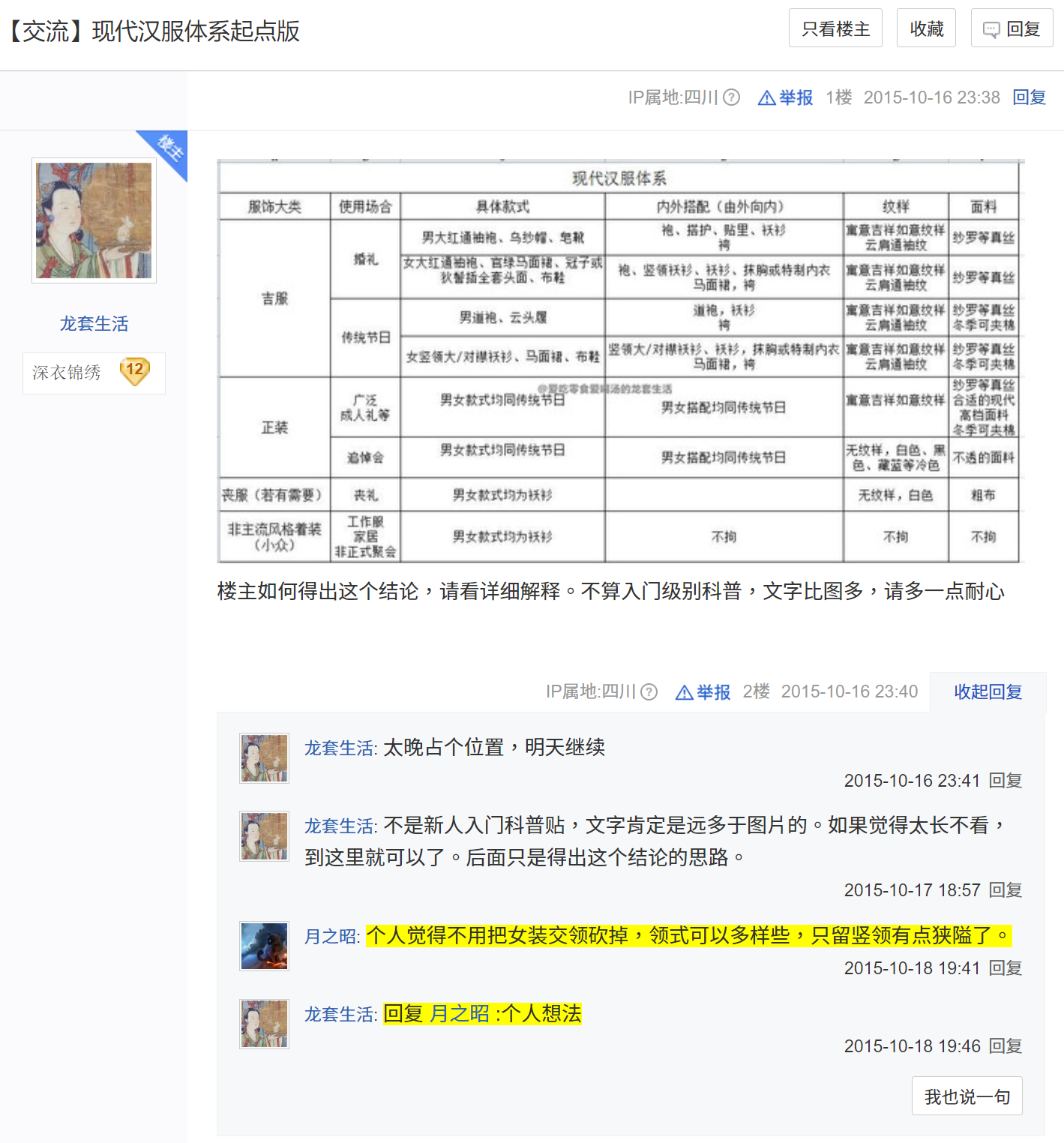
Task: Click the 回复 button with speech bubble icon
Action: coord(1012,28)
